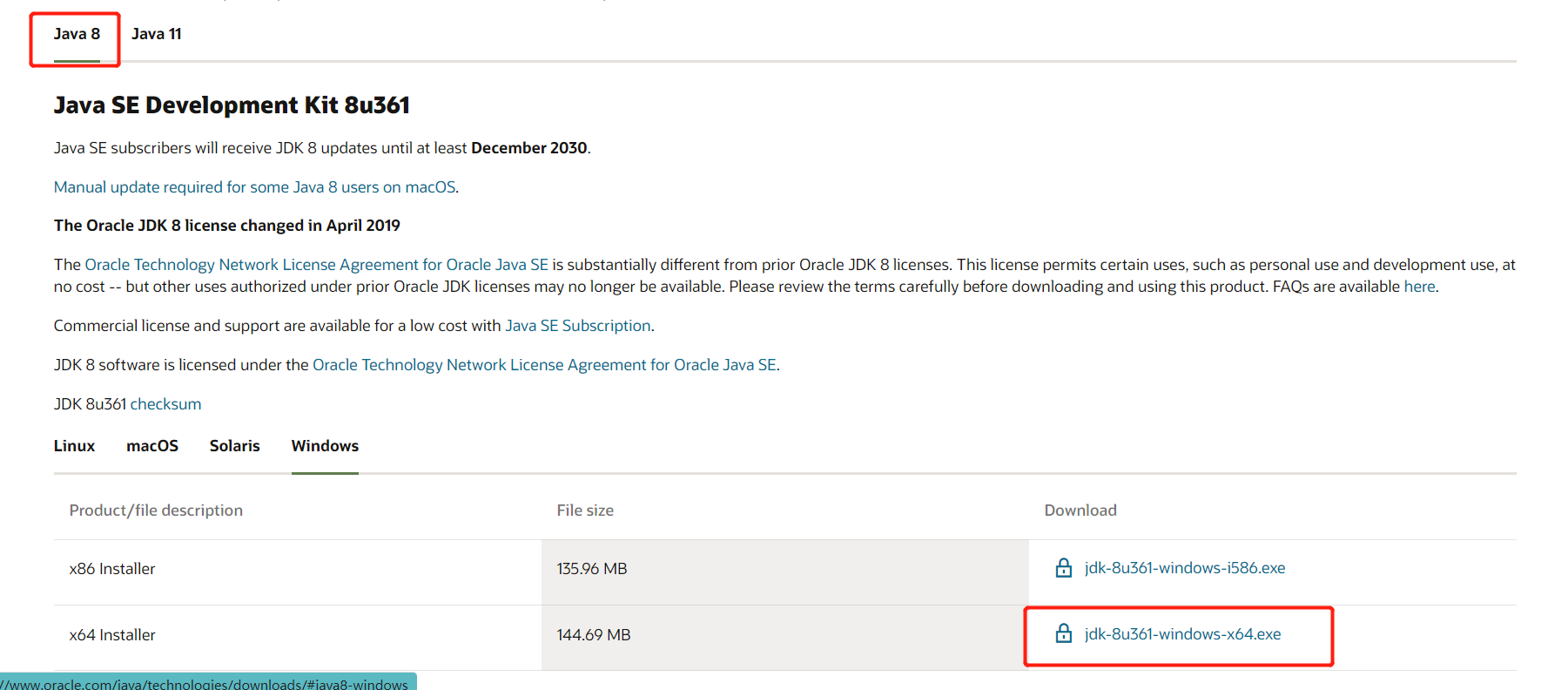This screenshot has height=690, width=1568.
Task: Download jdk-8u361-windows-i586.exe
Action: click(x=1185, y=568)
